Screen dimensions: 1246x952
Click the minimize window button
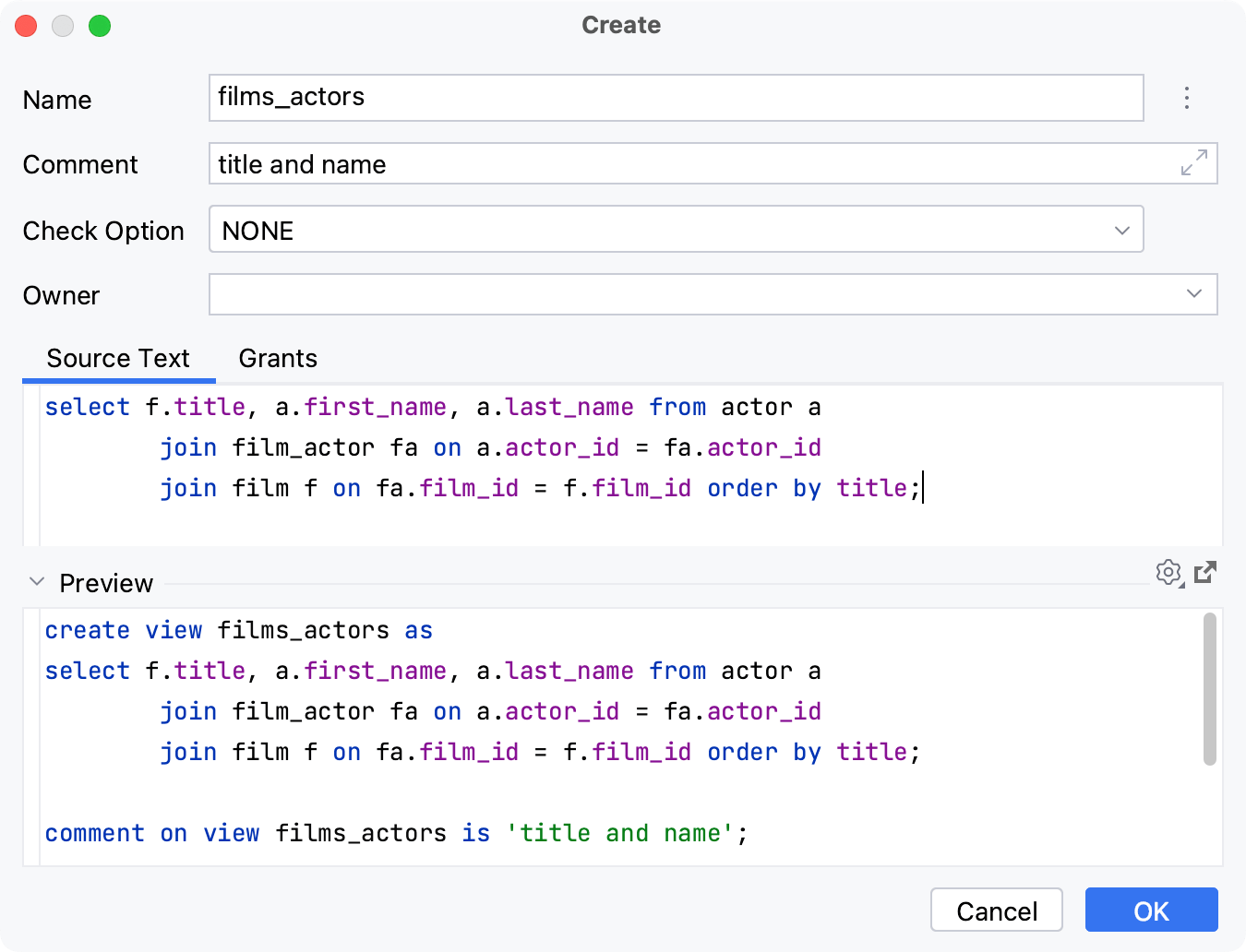[x=63, y=26]
